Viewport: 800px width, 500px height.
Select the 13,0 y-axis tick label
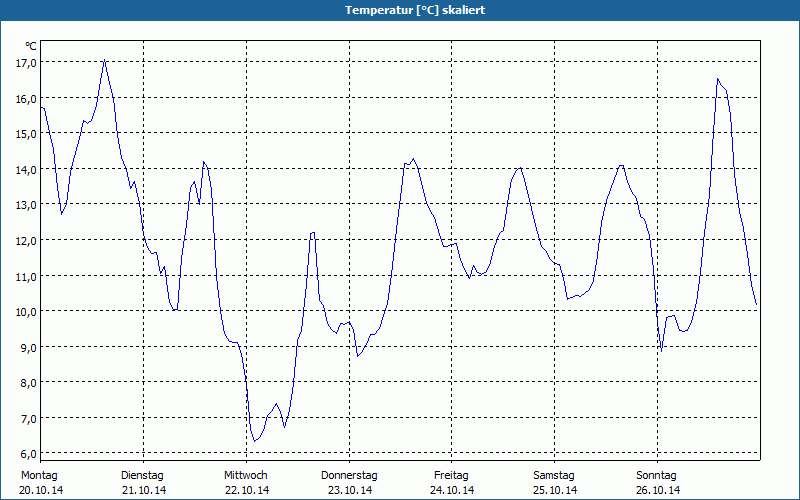[26, 204]
